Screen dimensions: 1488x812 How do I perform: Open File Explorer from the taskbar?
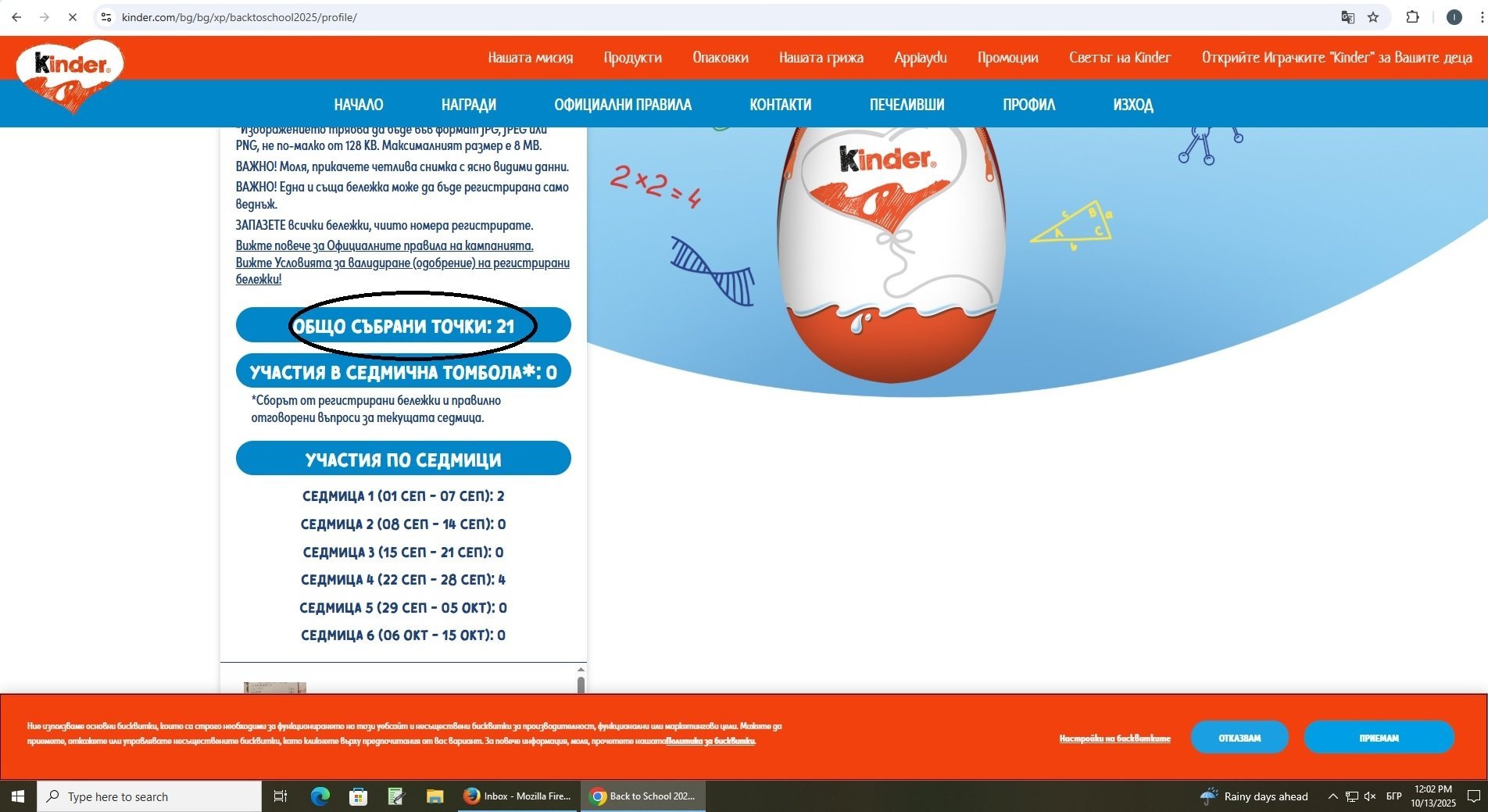point(435,796)
